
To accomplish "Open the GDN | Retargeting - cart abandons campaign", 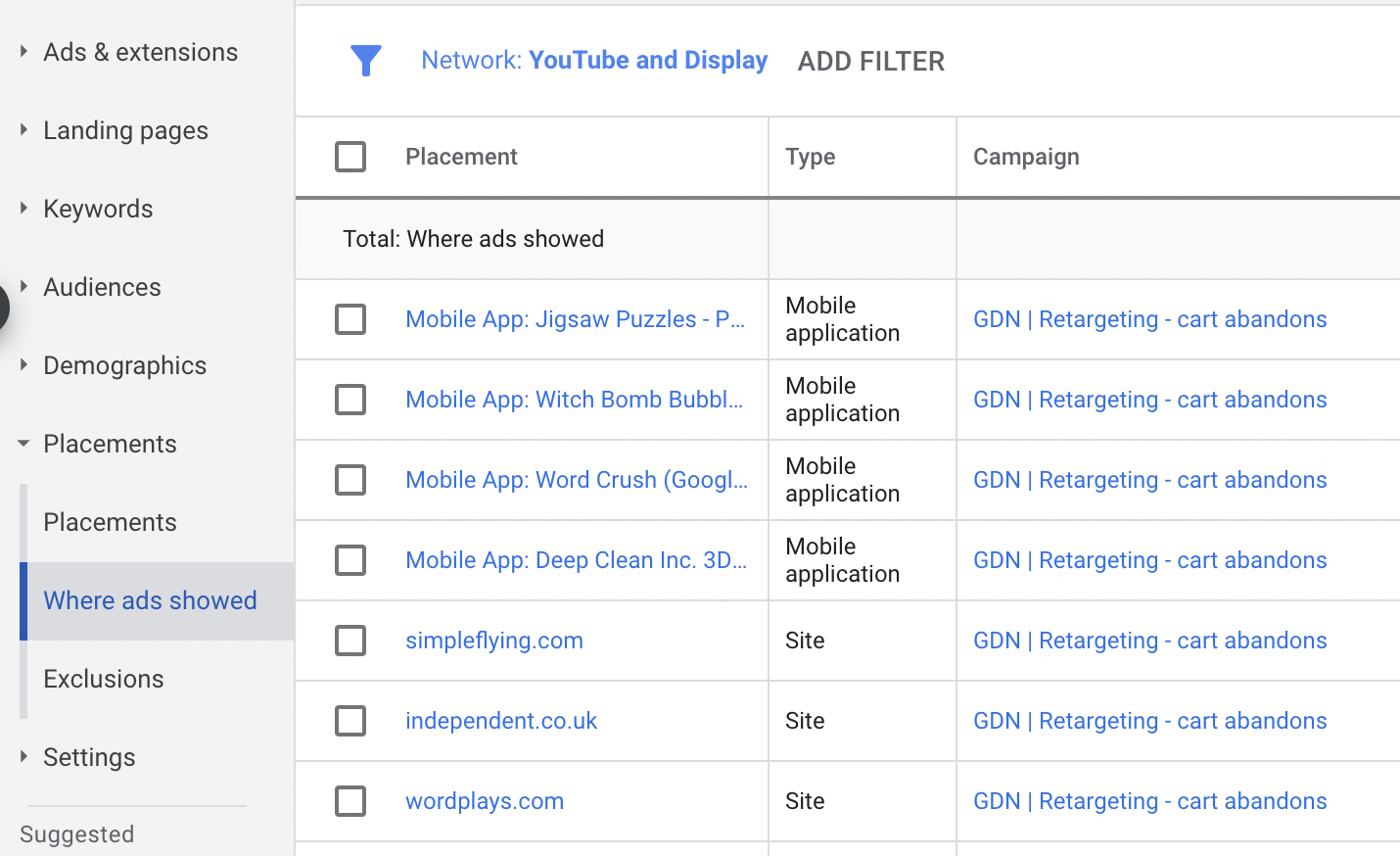I will (x=1149, y=319).
